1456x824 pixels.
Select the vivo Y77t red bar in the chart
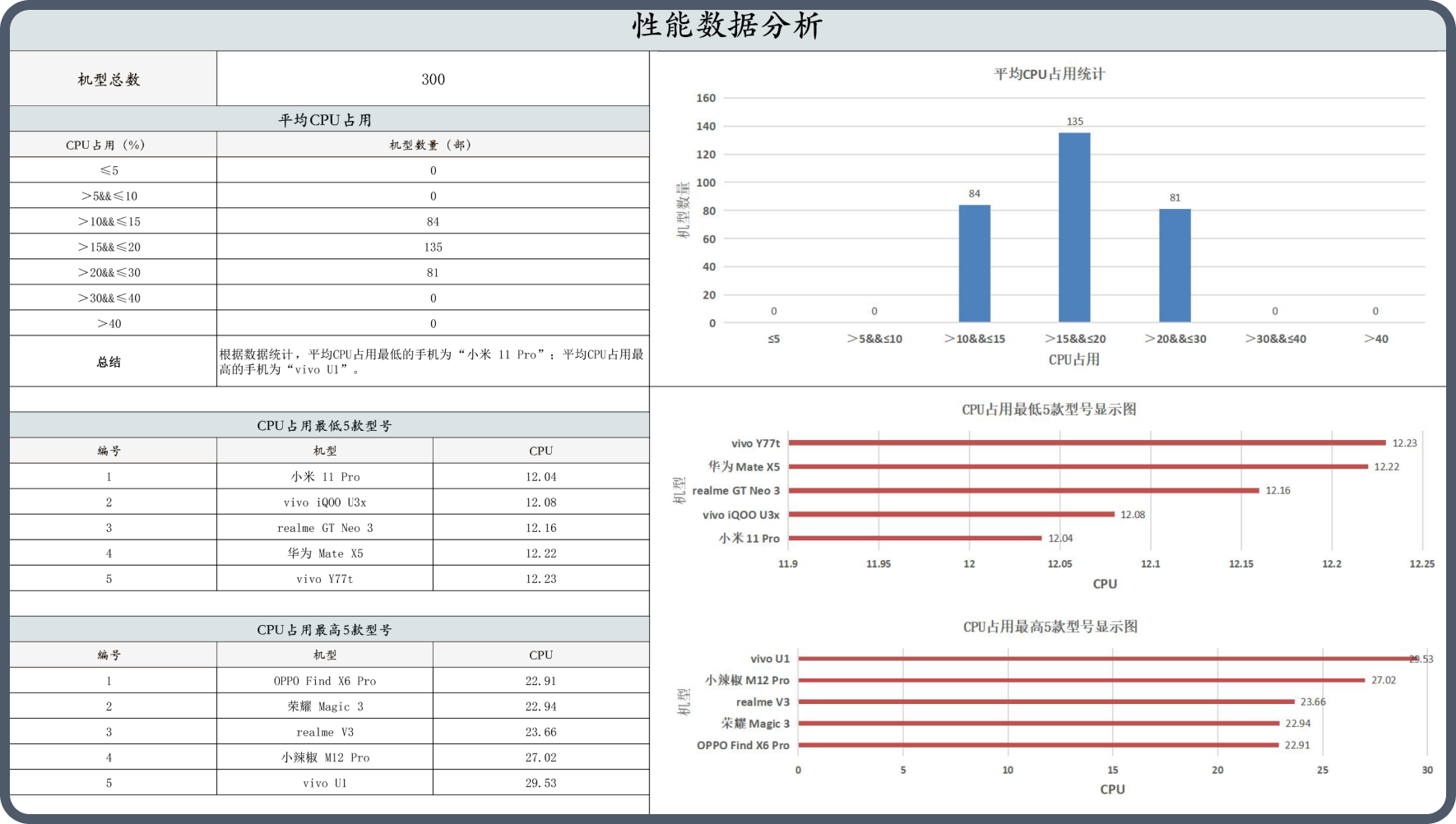pyautogui.click(x=1086, y=443)
